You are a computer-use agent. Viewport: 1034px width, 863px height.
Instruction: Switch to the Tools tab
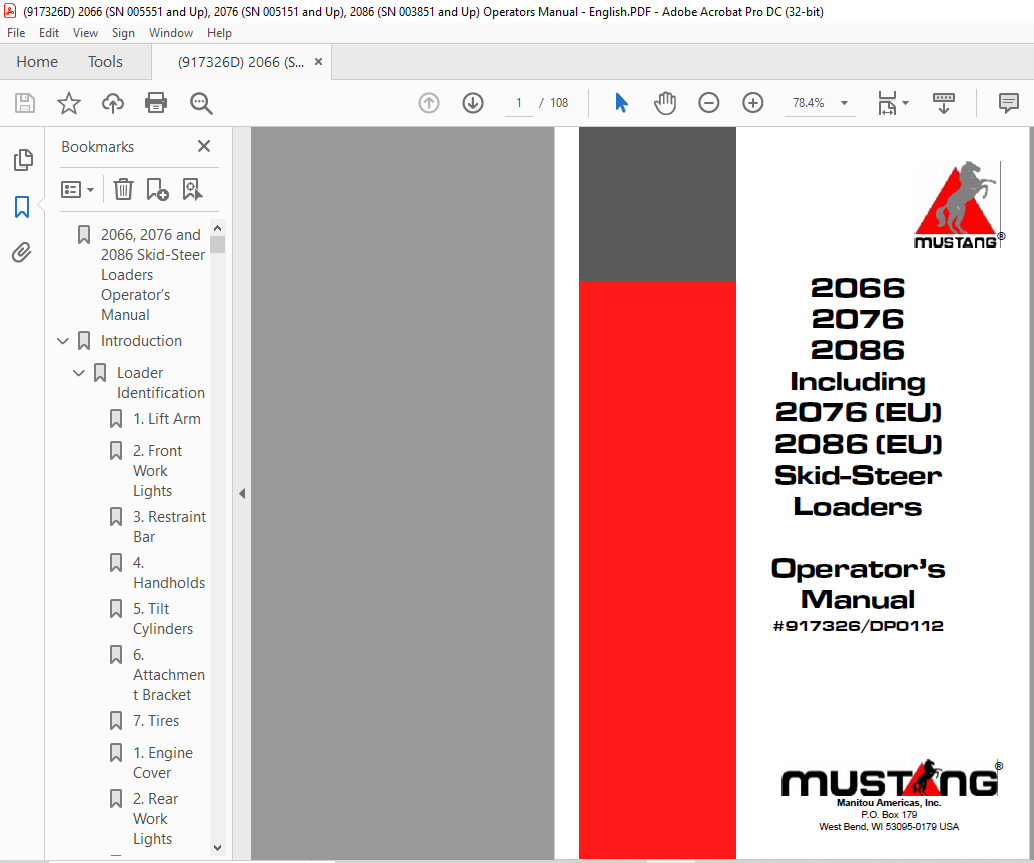[x=106, y=61]
